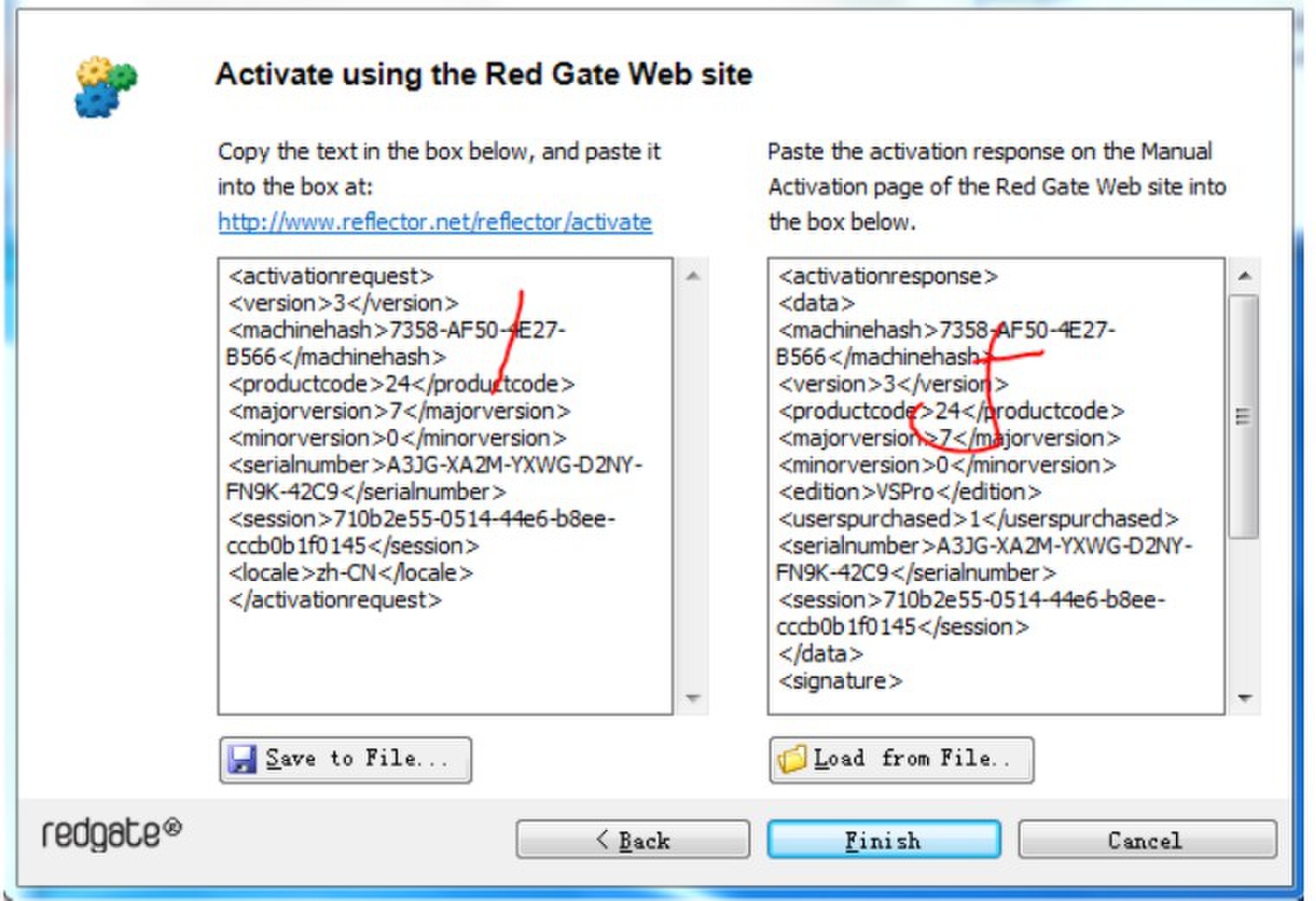The height and width of the screenshot is (901, 1316).
Task: Click the <edition>VSPro</edition> line
Action: tap(910, 492)
